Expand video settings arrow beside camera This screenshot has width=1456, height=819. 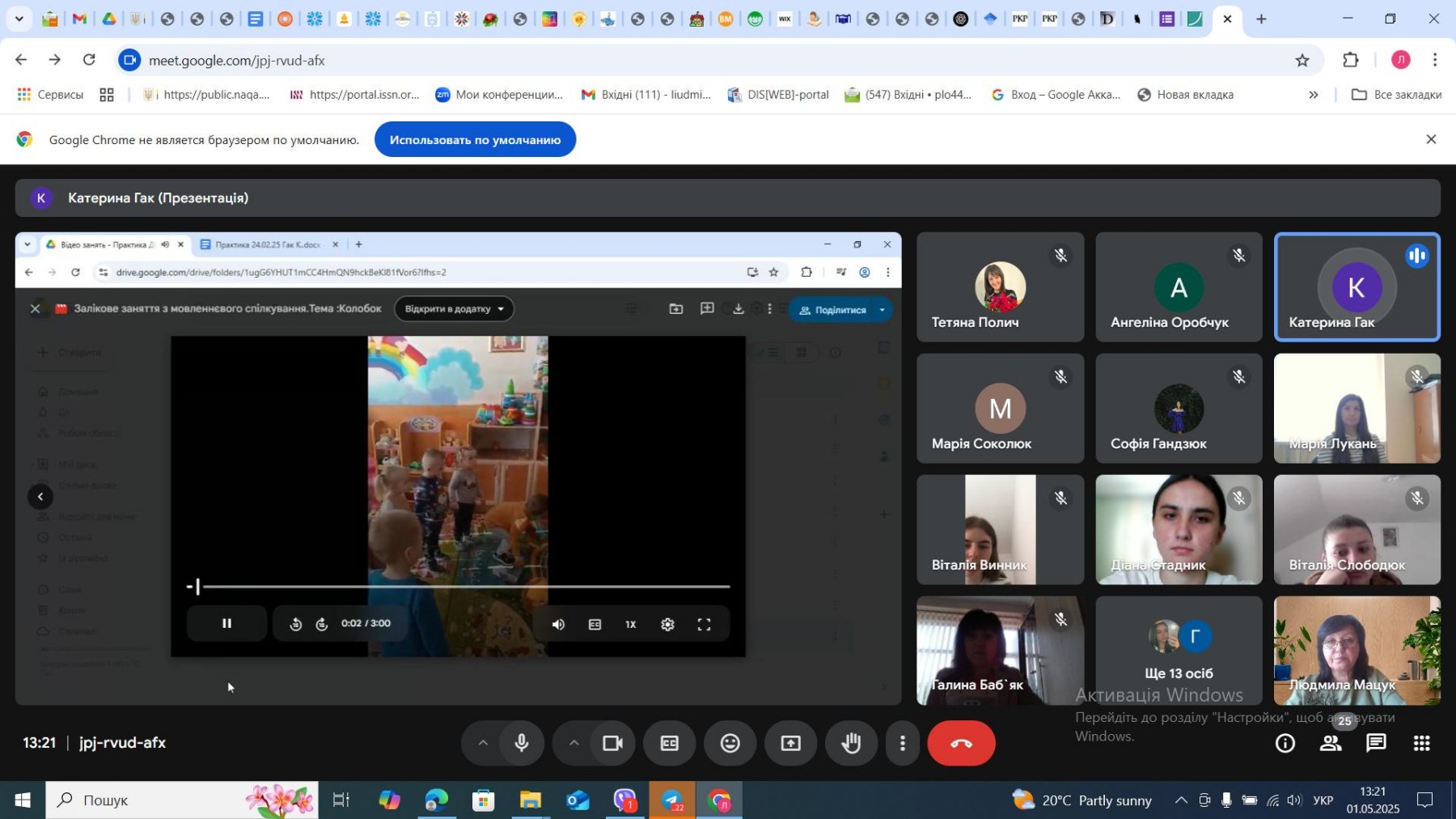coord(574,743)
